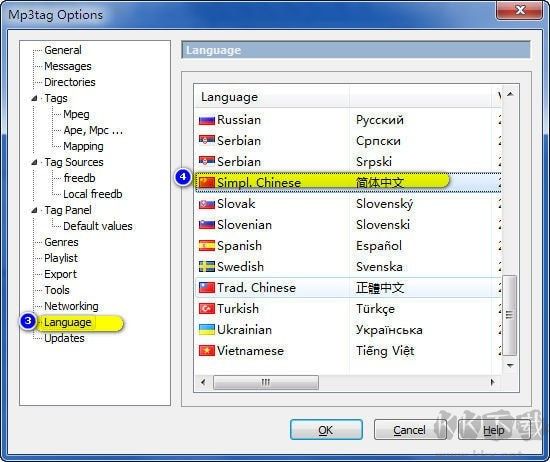
Task: Select the Slovenský native name cell
Action: click(x=384, y=204)
